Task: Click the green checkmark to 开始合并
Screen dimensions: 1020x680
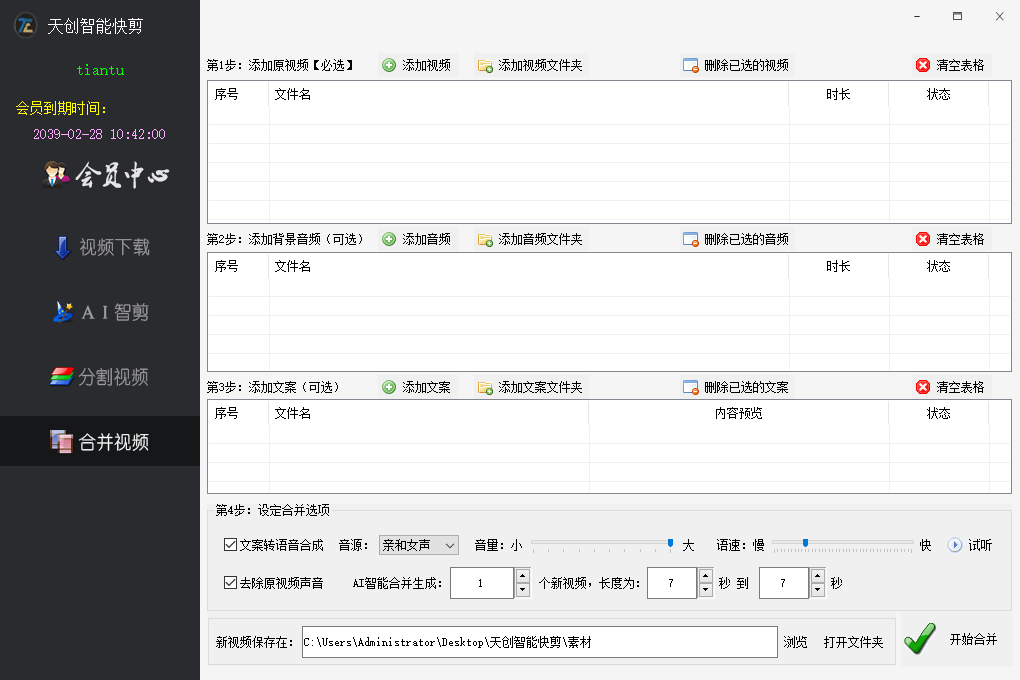Action: (x=920, y=638)
